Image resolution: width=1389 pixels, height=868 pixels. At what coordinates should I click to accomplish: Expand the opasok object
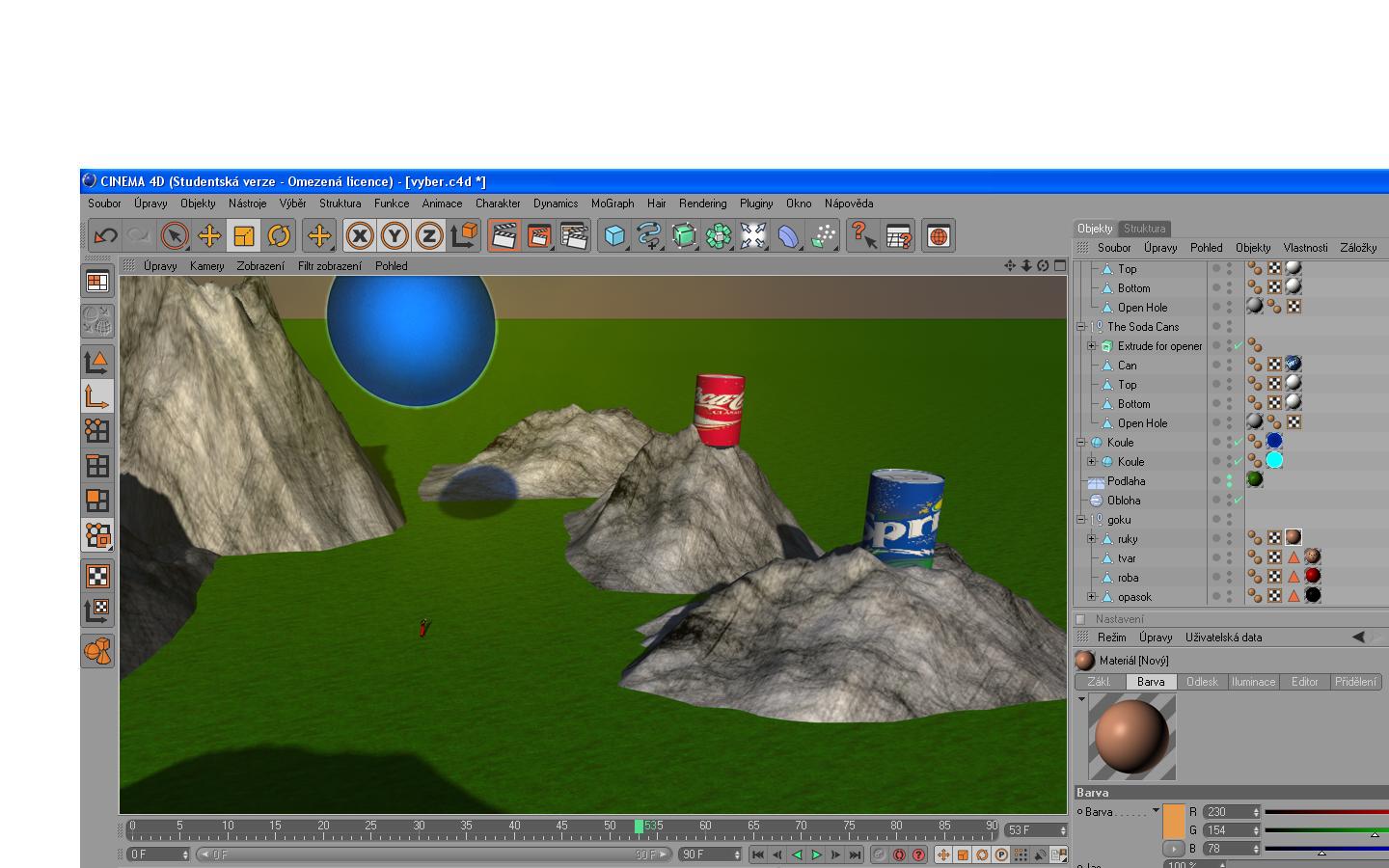point(1091,597)
